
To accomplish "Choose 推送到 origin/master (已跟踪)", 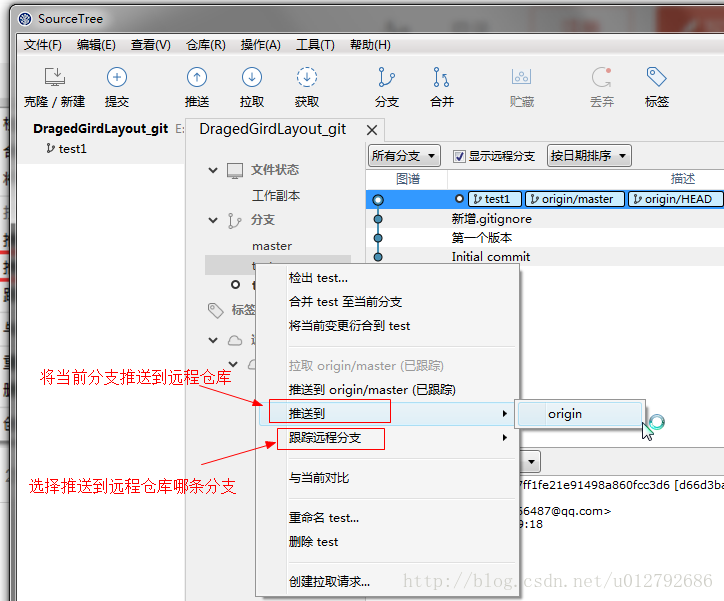I will click(387, 390).
